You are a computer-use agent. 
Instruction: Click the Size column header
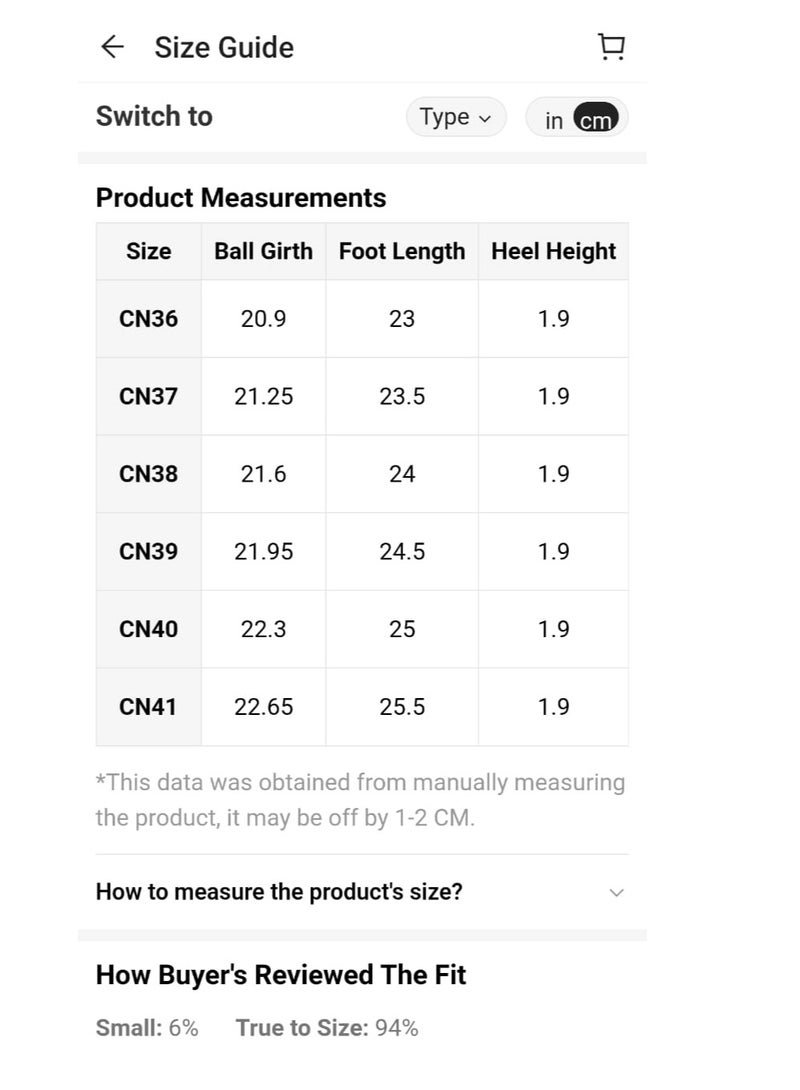[x=148, y=251]
